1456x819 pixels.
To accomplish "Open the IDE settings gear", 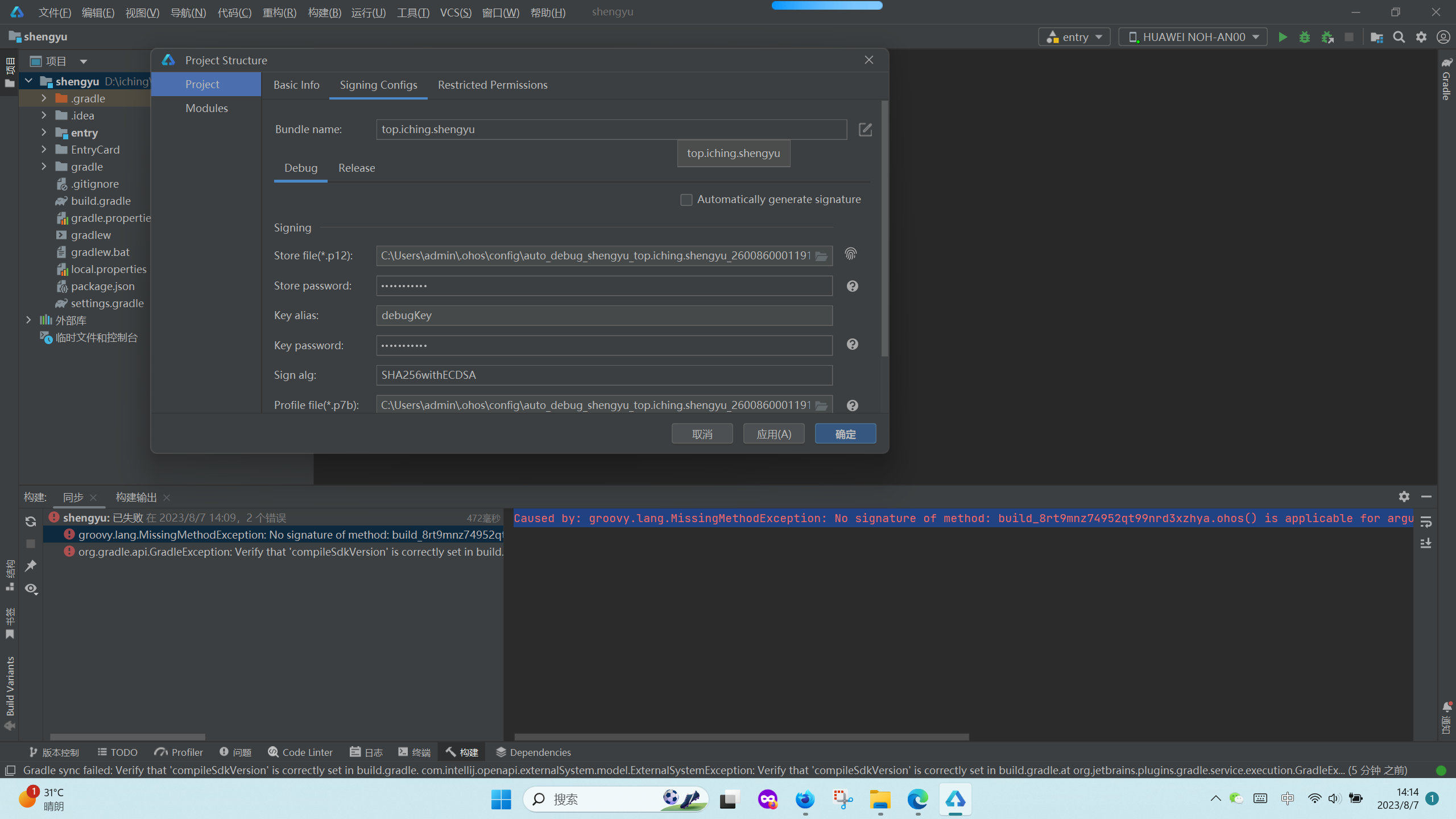I will [1421, 37].
